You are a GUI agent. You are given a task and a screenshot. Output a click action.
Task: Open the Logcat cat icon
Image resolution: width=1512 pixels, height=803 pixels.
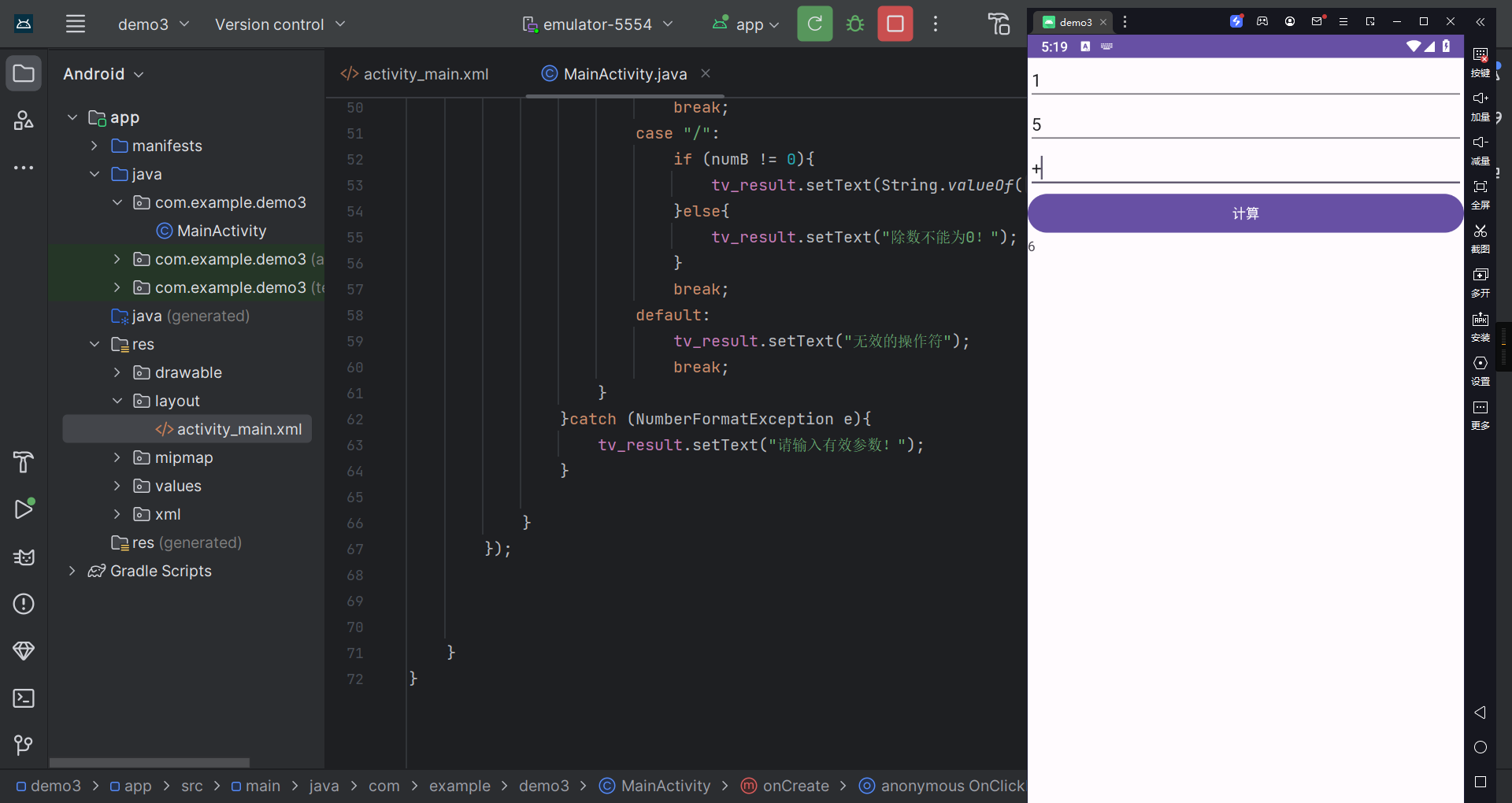[24, 557]
